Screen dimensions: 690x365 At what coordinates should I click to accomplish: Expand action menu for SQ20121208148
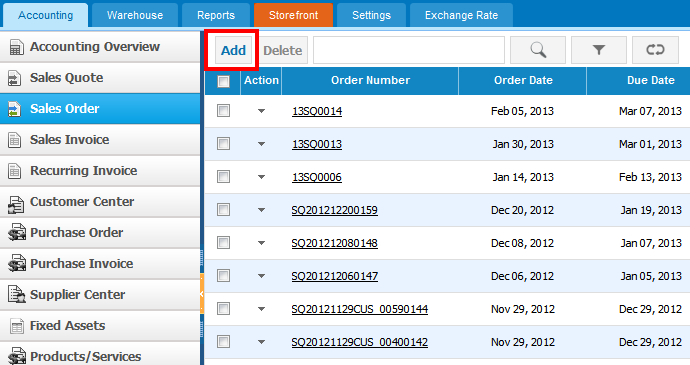point(261,243)
